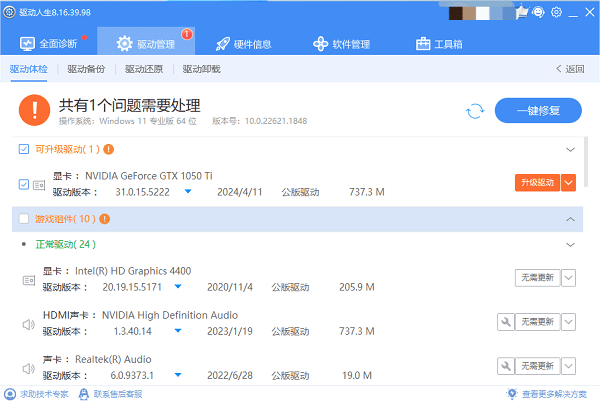Click the orange 升级驱动 button

coord(536,183)
